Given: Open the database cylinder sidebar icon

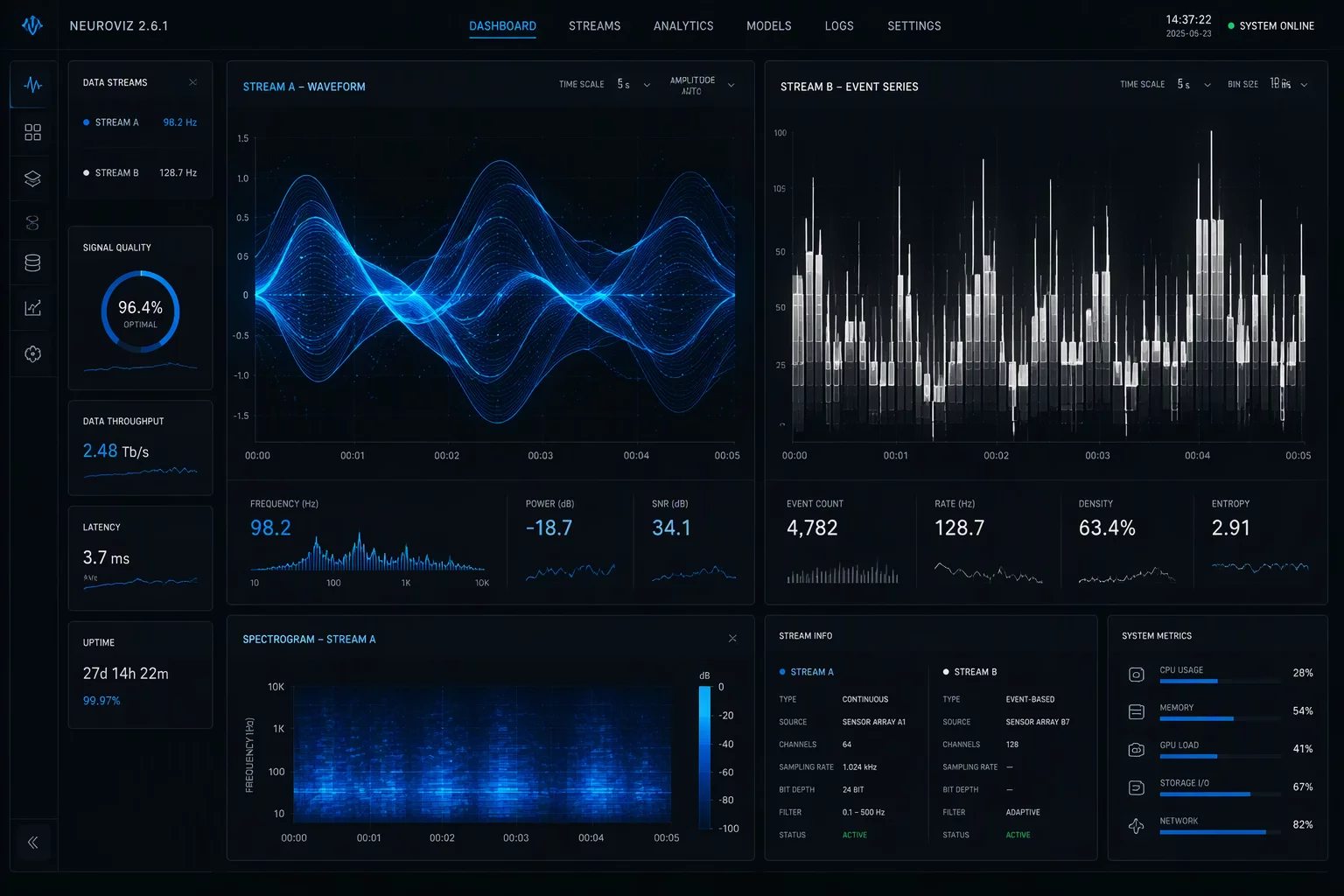Looking at the screenshot, I should coord(33,262).
